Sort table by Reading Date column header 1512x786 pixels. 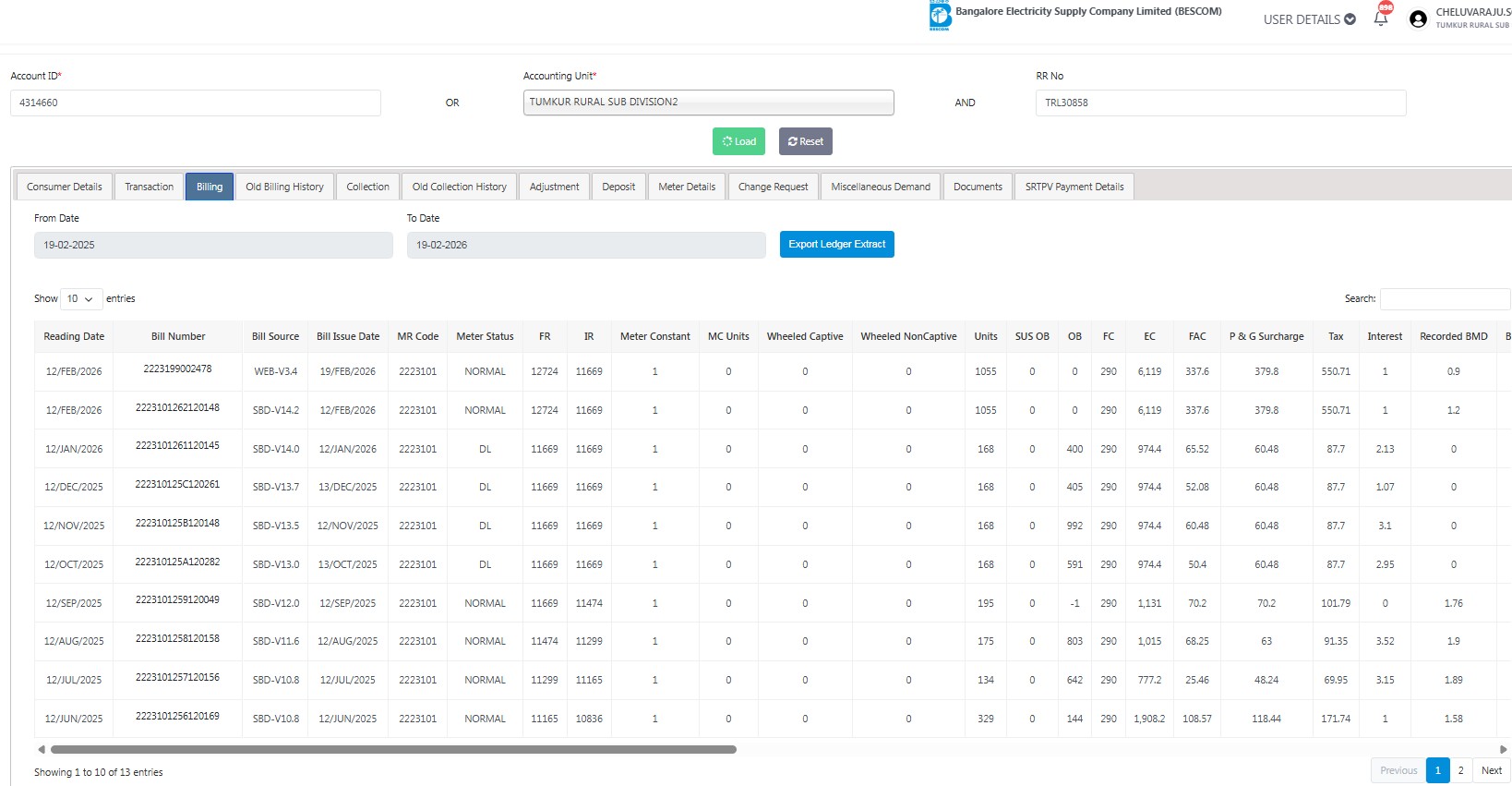click(x=74, y=337)
